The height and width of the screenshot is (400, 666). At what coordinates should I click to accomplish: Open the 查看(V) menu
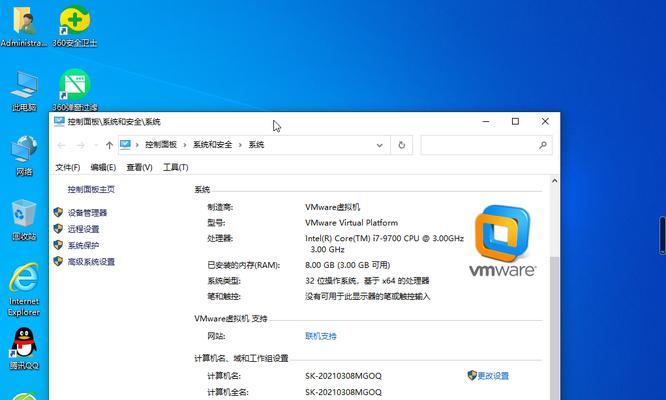click(139, 167)
